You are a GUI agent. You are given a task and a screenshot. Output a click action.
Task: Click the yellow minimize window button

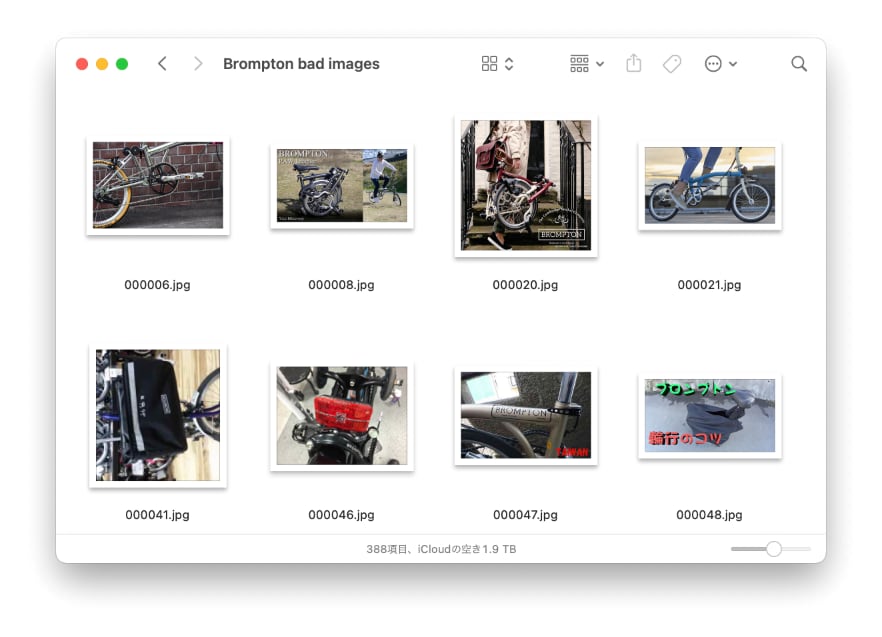point(102,64)
